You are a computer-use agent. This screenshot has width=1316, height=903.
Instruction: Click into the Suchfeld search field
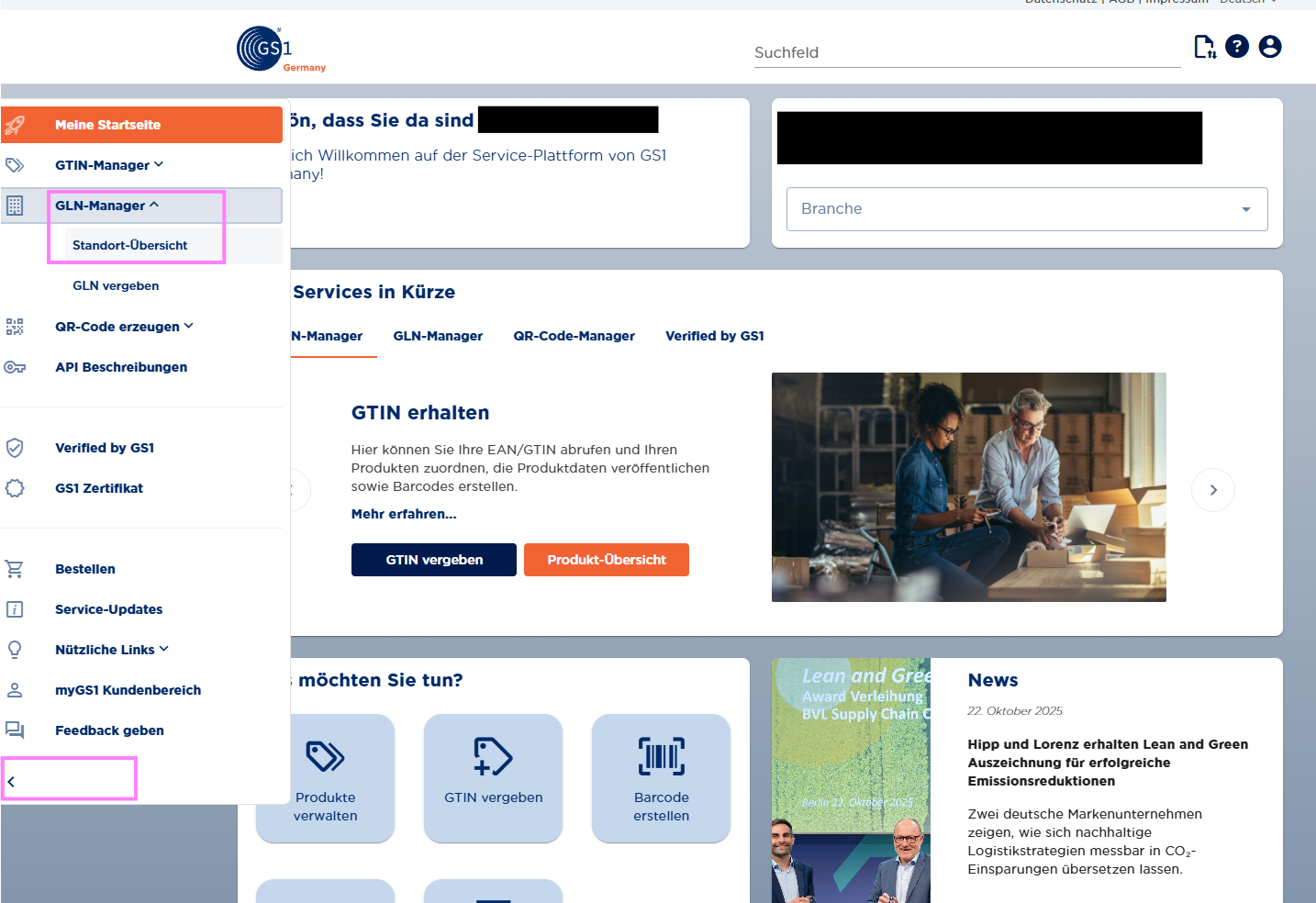pyautogui.click(x=967, y=52)
